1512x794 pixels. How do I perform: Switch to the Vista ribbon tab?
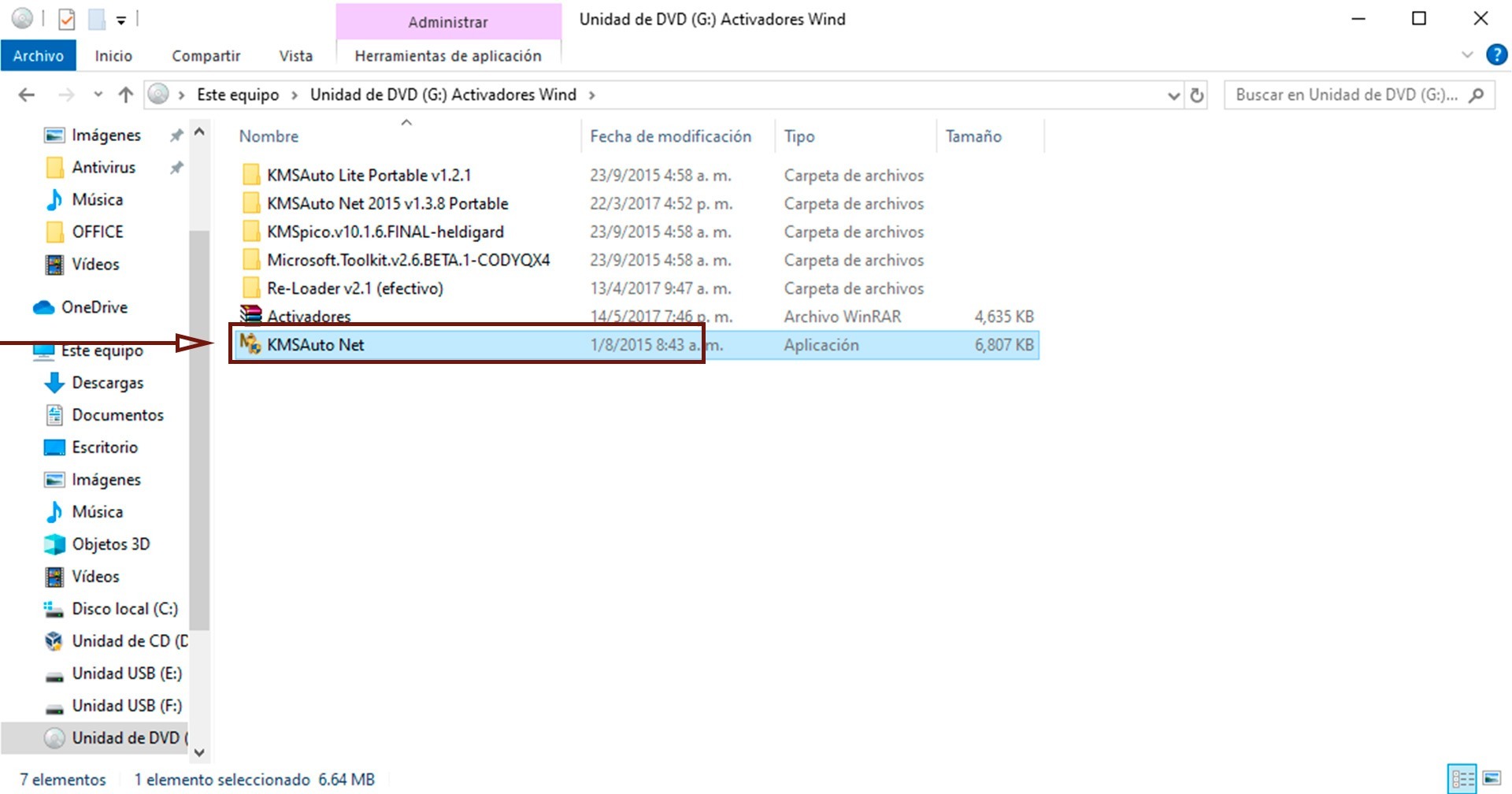tap(295, 56)
